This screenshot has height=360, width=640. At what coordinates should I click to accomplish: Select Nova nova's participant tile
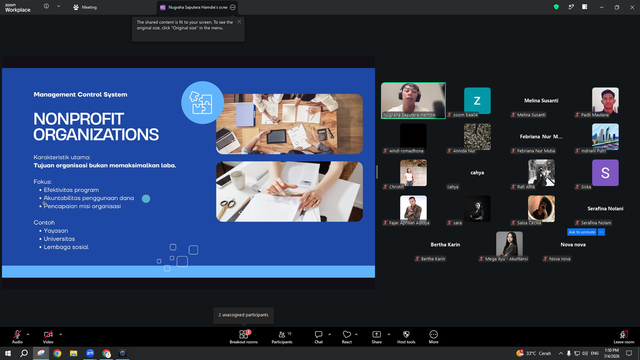pyautogui.click(x=573, y=245)
